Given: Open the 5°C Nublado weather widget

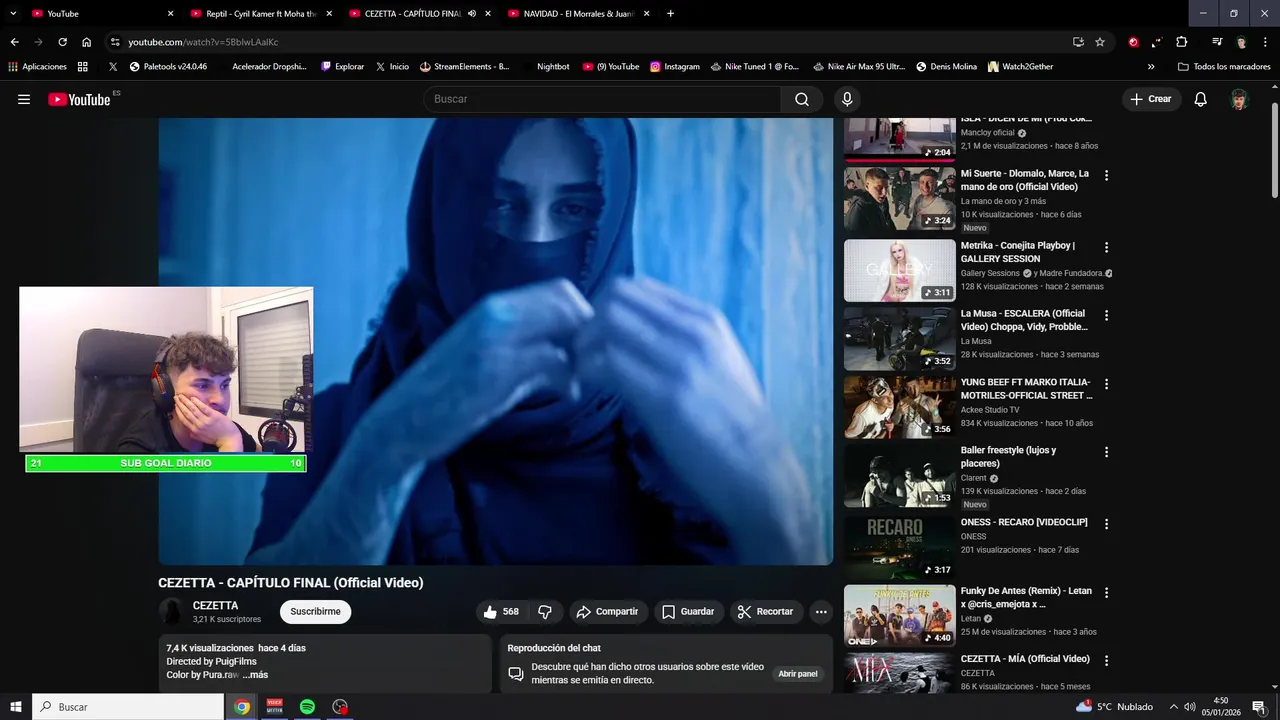Looking at the screenshot, I should (x=1114, y=707).
